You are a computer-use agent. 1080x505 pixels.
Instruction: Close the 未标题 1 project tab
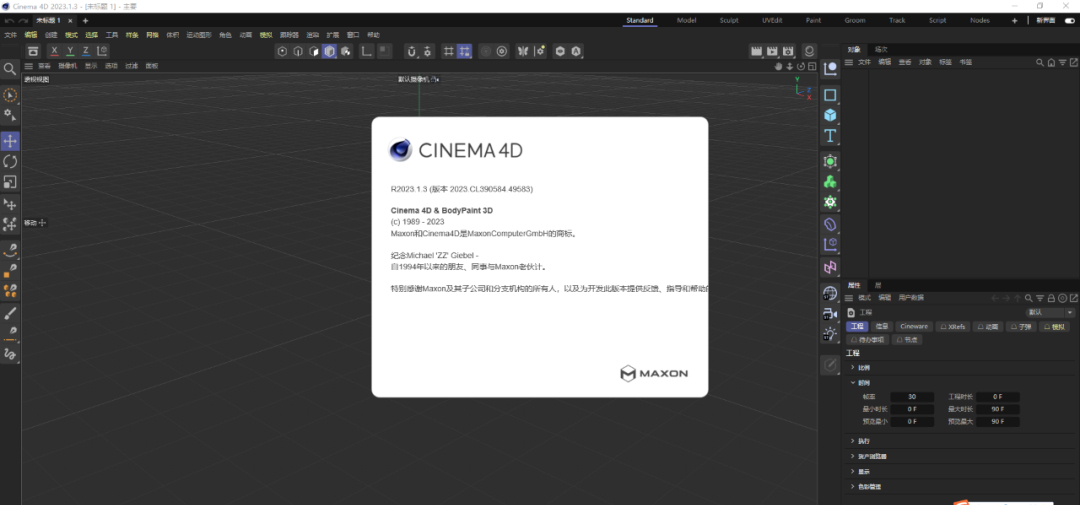tap(70, 21)
